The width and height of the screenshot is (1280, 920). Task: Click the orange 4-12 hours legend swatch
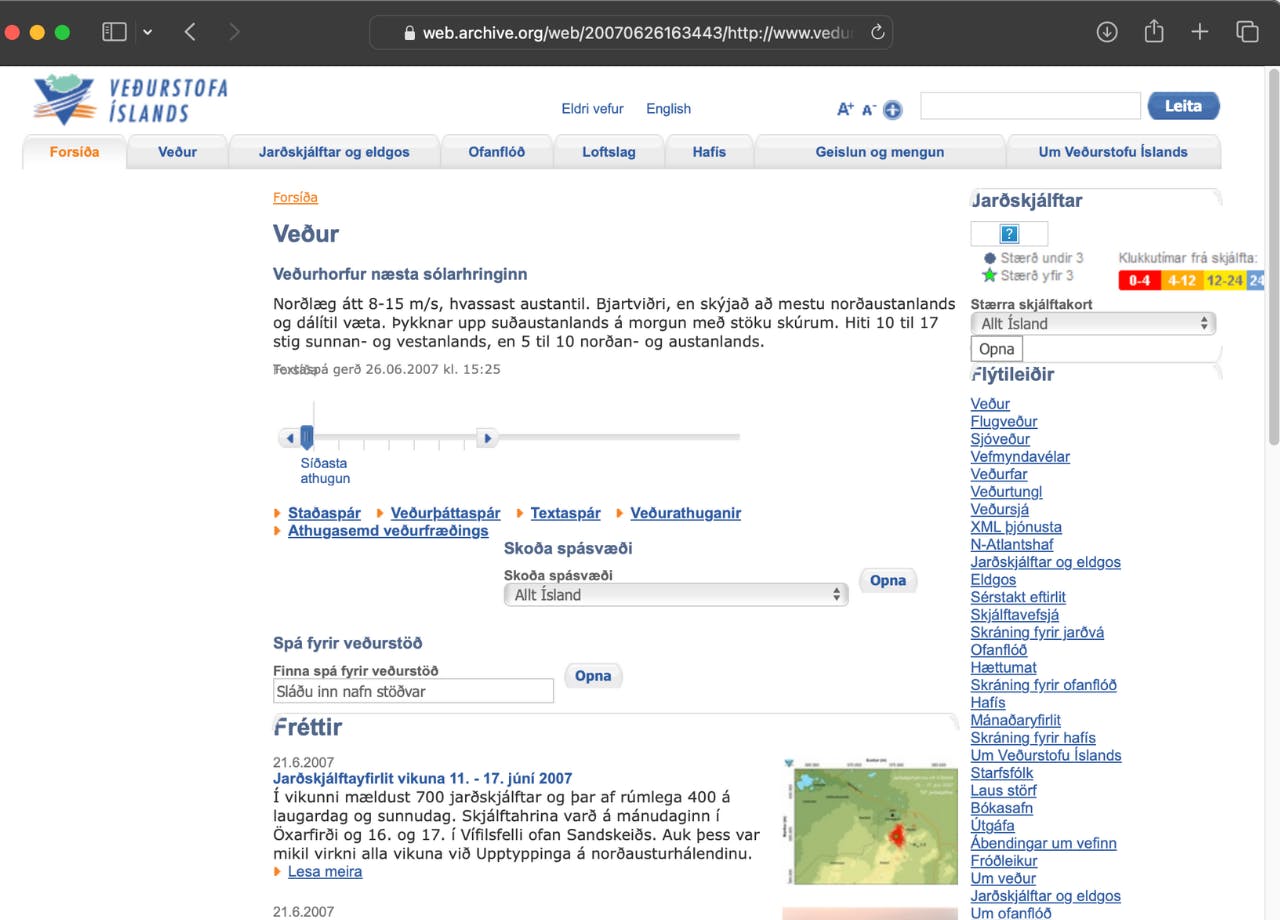click(1182, 281)
